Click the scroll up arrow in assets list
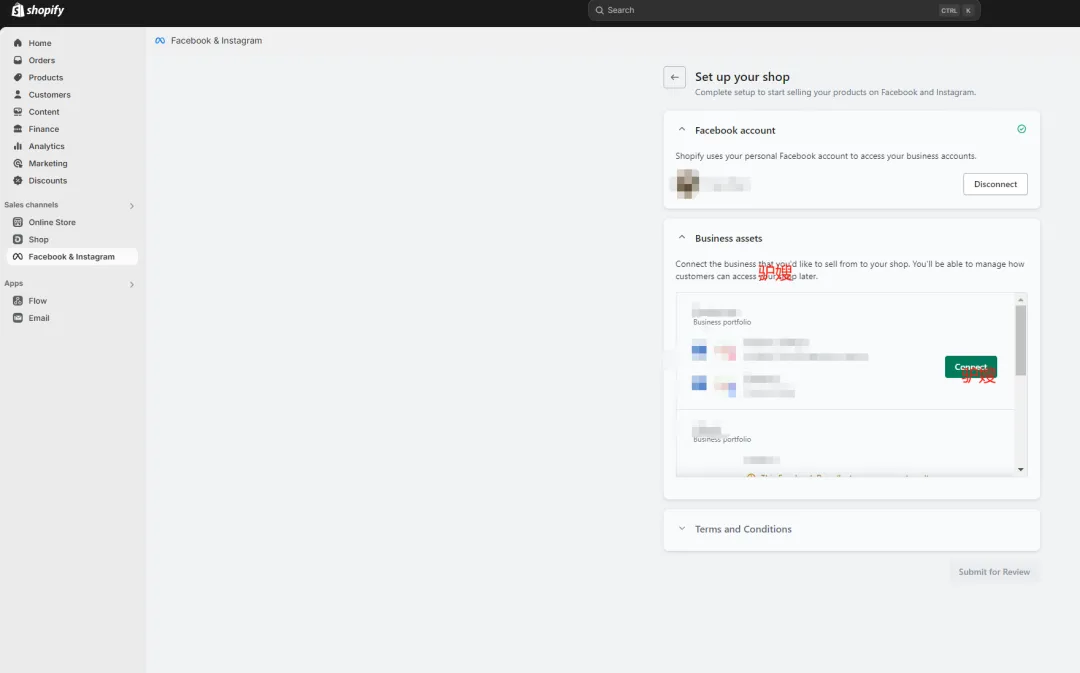1080x673 pixels. point(1021,300)
